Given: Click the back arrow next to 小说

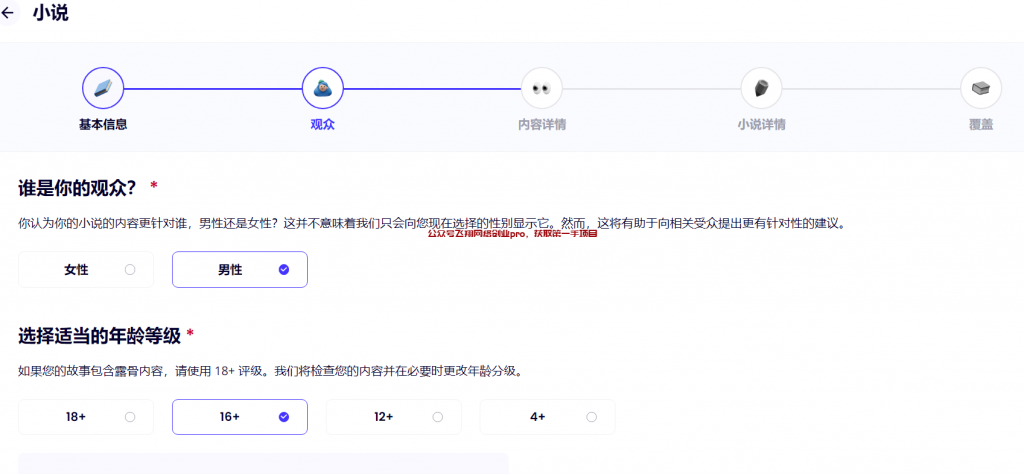Looking at the screenshot, I should 10,14.
